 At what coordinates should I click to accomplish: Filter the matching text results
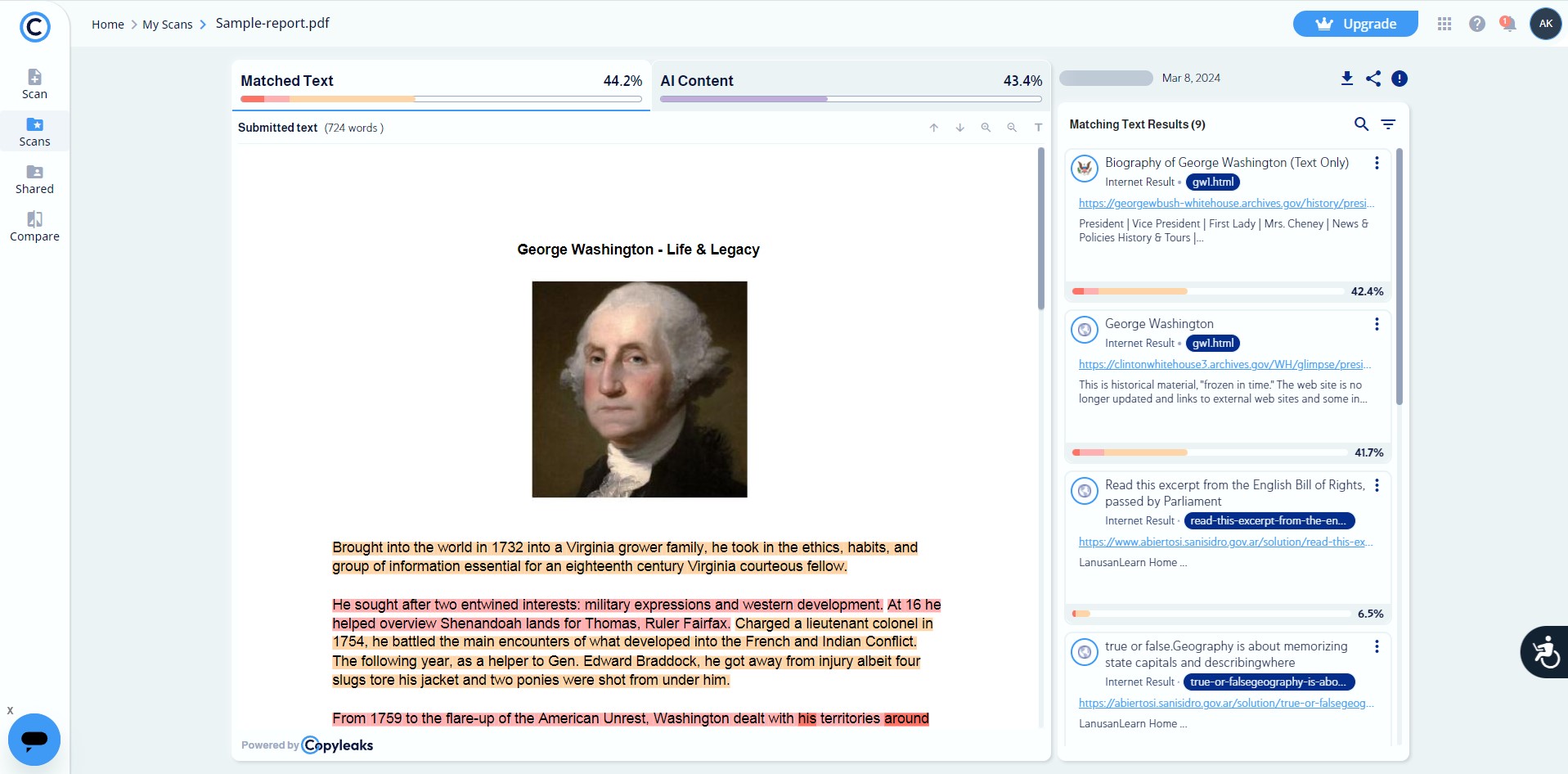tap(1389, 124)
